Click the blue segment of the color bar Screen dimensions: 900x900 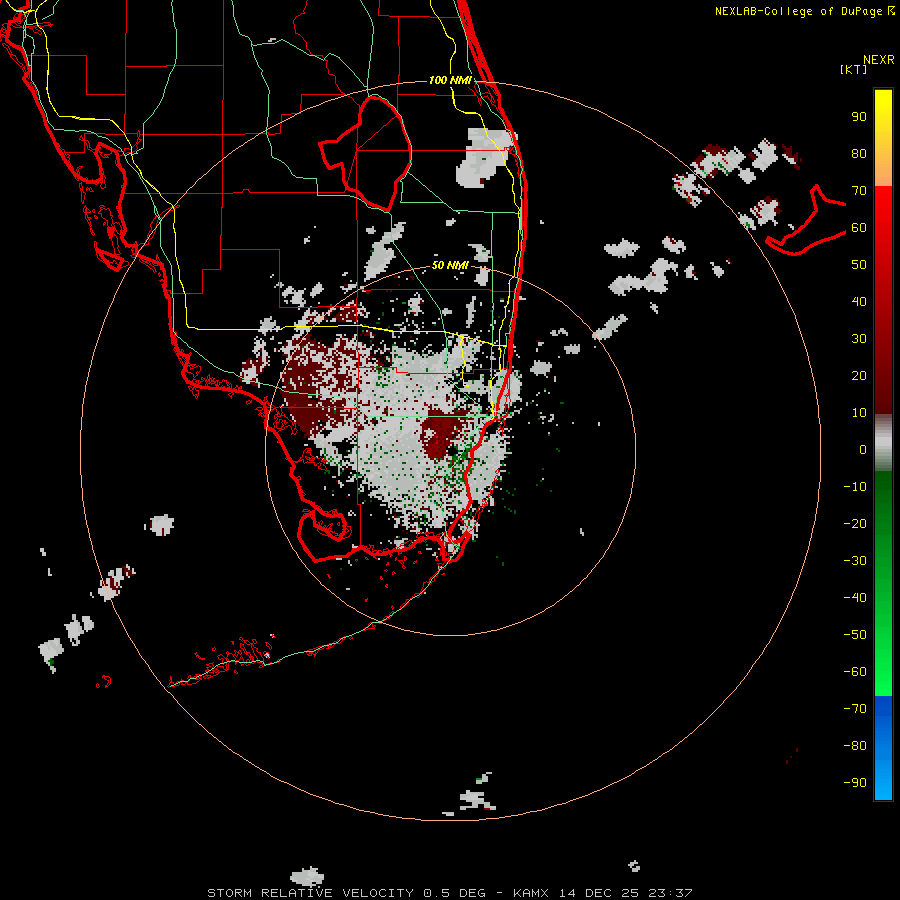click(883, 748)
